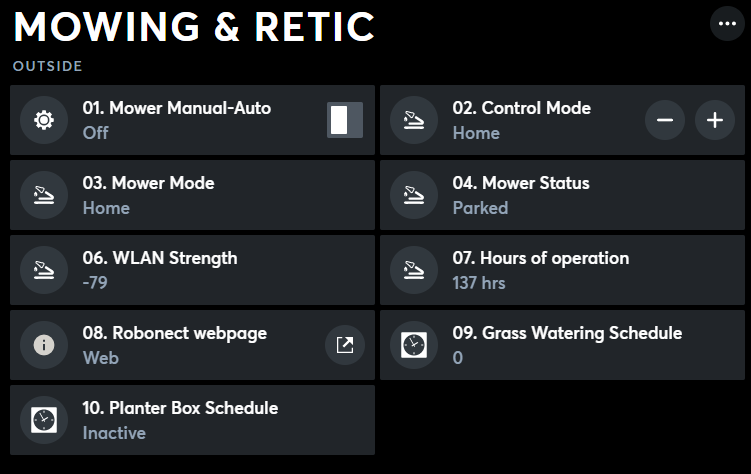751x474 pixels.
Task: Click the gear icon for Mower Manual-Auto
Action: pyautogui.click(x=43, y=120)
